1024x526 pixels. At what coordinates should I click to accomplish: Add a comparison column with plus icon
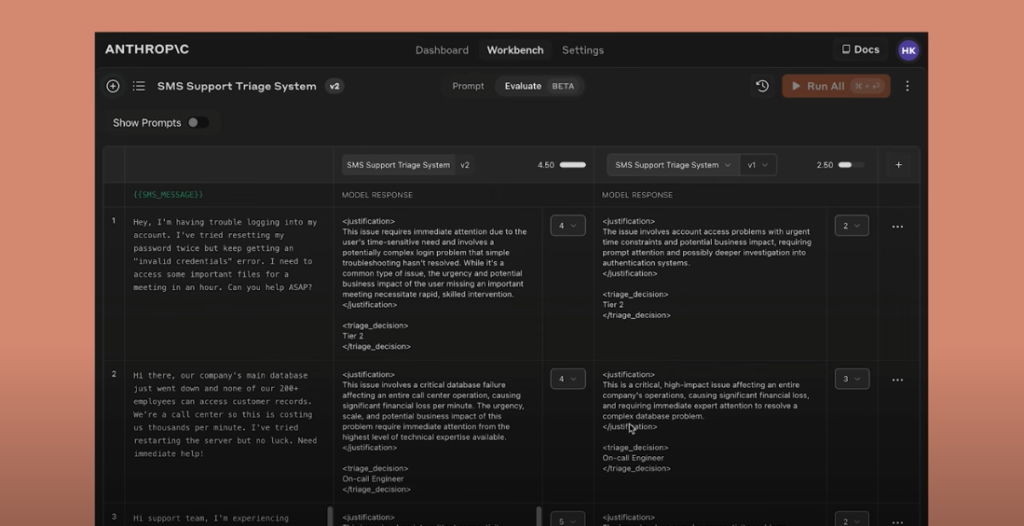(898, 165)
